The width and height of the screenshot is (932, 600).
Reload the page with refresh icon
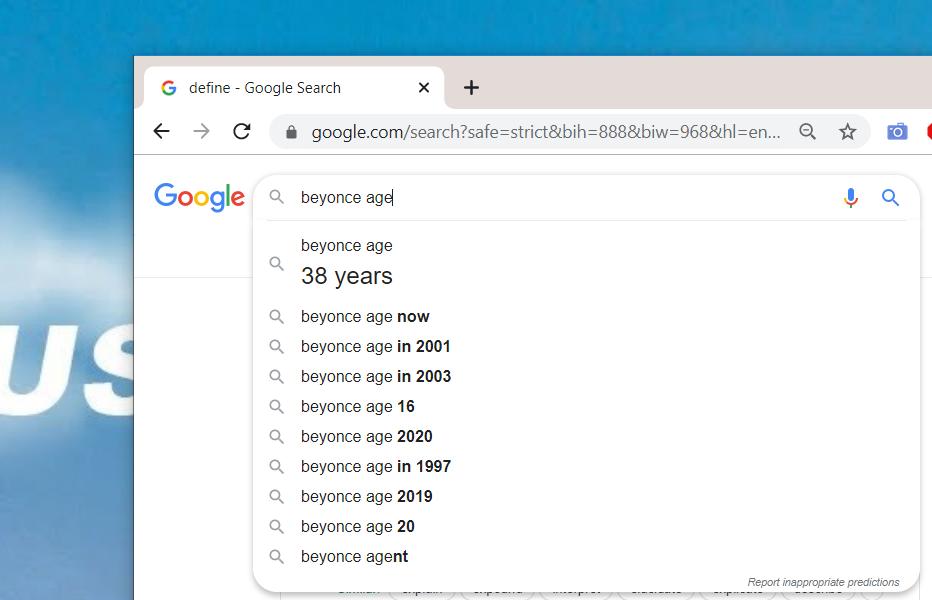(x=241, y=131)
